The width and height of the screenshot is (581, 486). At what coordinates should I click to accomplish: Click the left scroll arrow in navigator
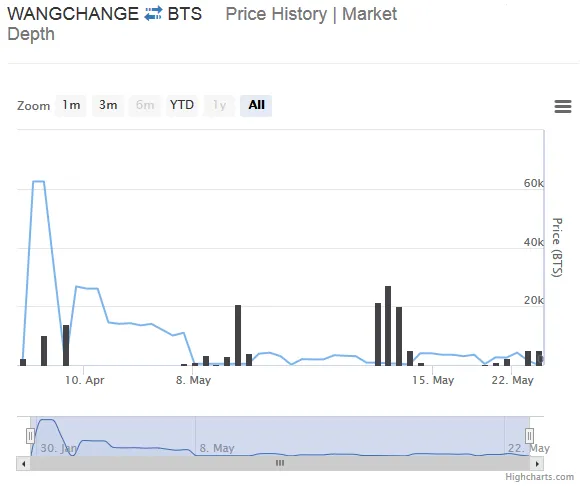[x=24, y=463]
